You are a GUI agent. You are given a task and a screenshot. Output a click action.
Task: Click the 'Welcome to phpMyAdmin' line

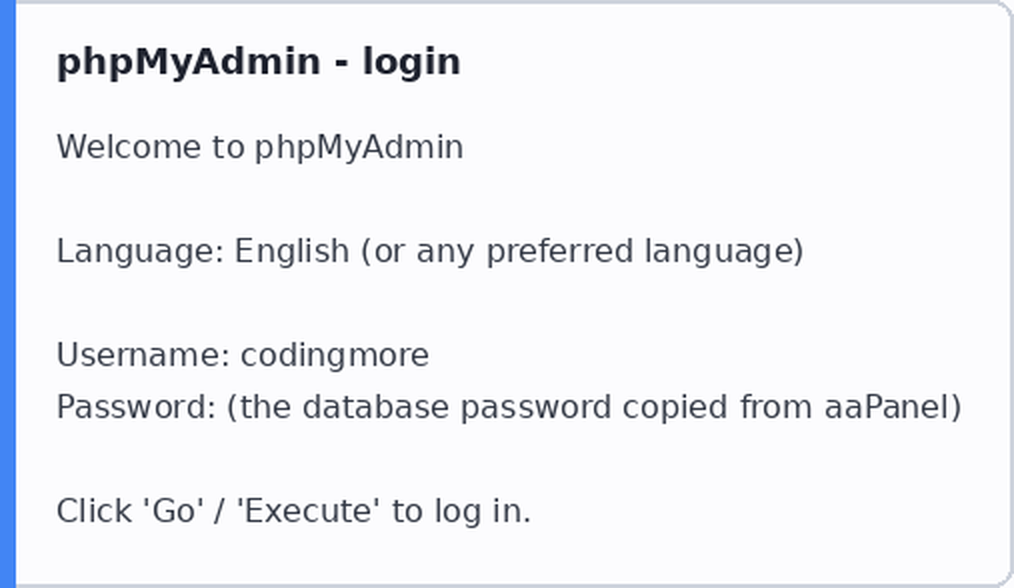260,147
